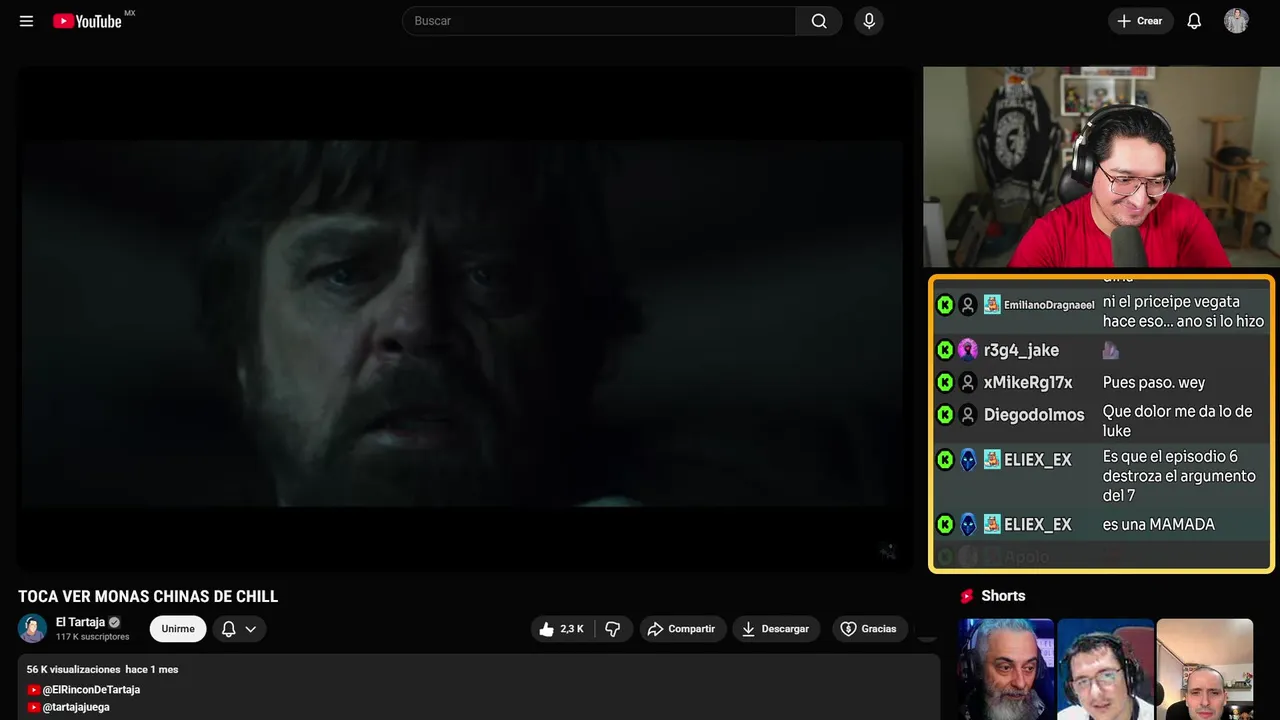Open the hamburger guide menu
The width and height of the screenshot is (1280, 720).
27,21
